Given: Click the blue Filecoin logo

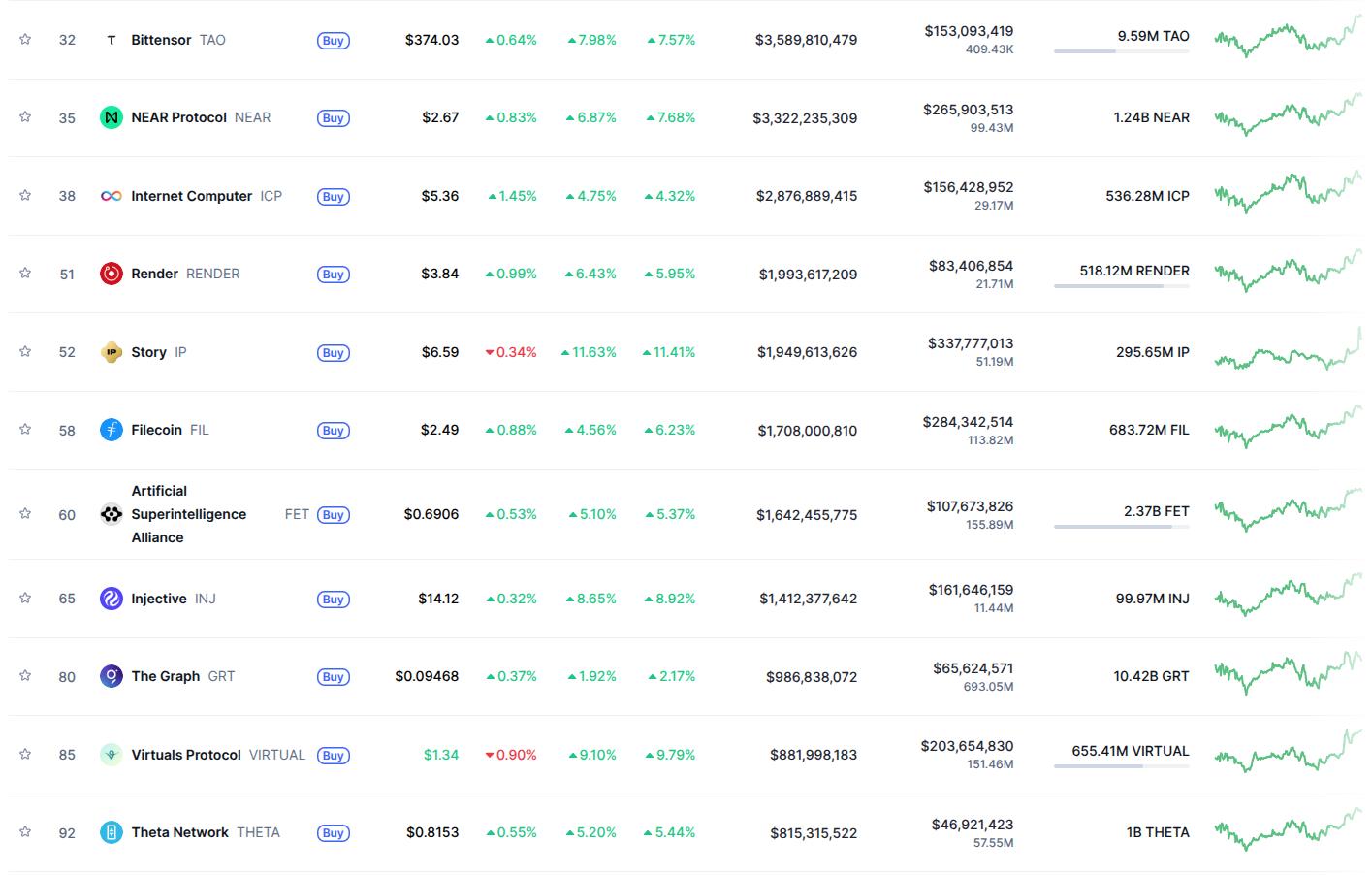Looking at the screenshot, I should [112, 430].
